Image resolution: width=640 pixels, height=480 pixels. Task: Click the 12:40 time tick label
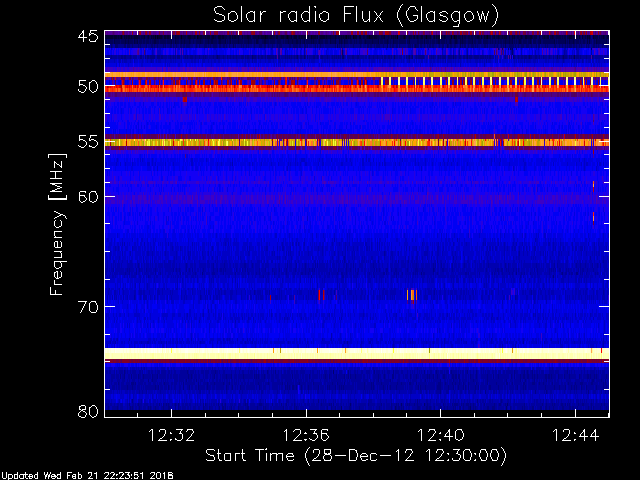[440, 435]
